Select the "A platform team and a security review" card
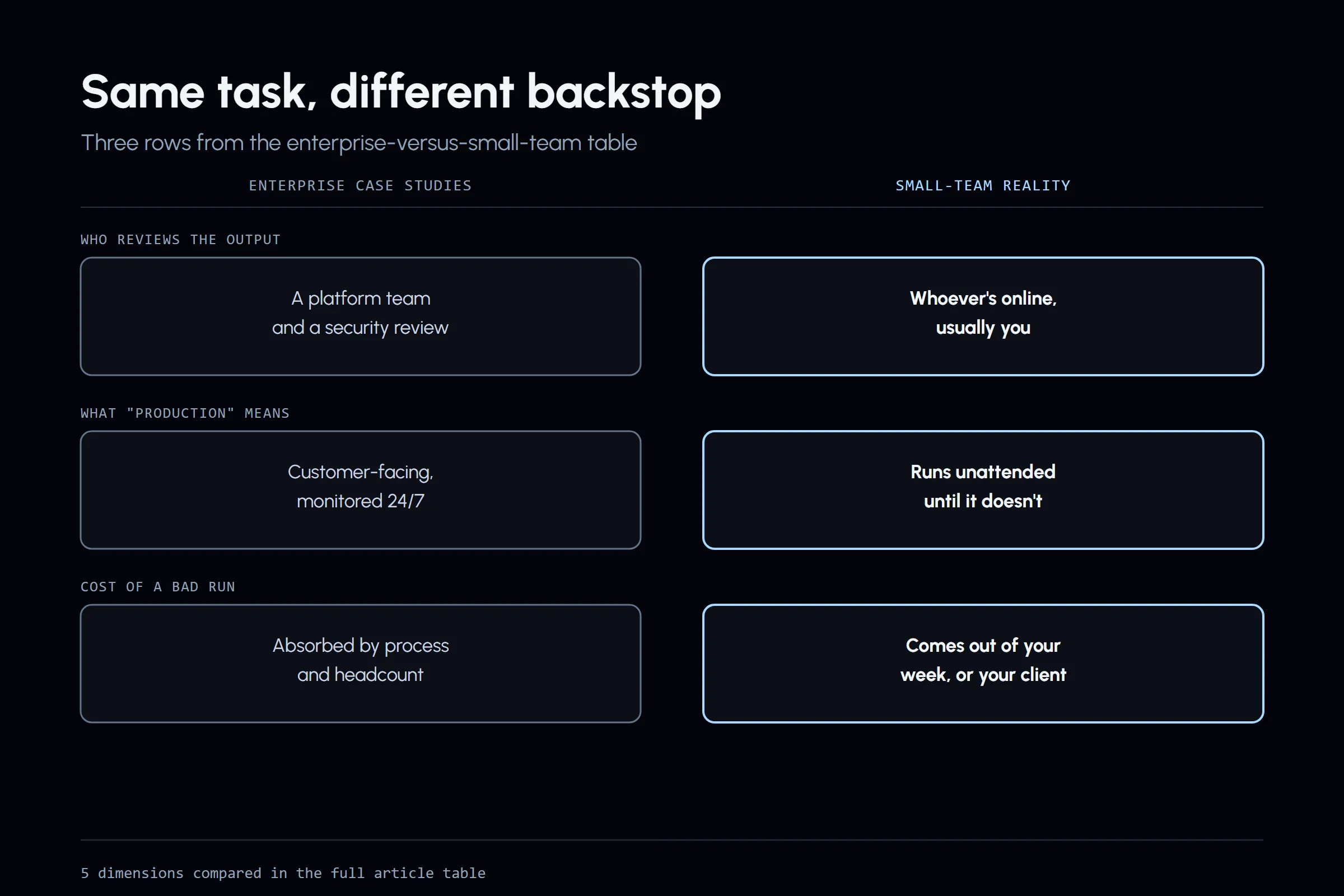The image size is (1344, 896). [x=361, y=316]
